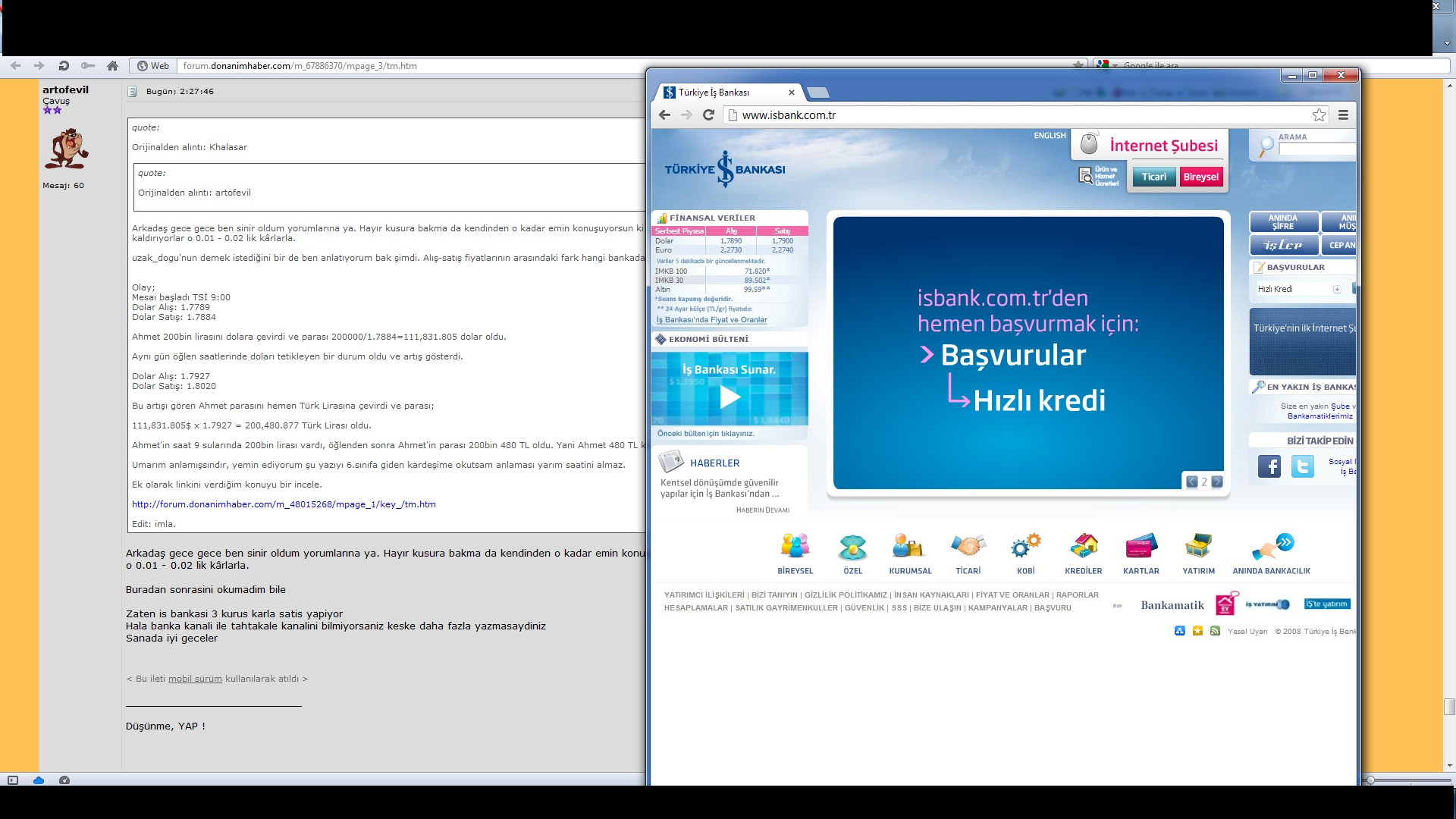Bookmark isbank page with the star icon

(x=1319, y=115)
